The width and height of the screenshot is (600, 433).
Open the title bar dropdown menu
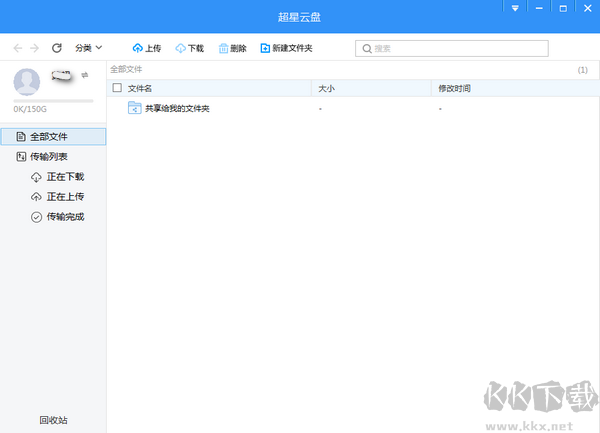point(515,8)
